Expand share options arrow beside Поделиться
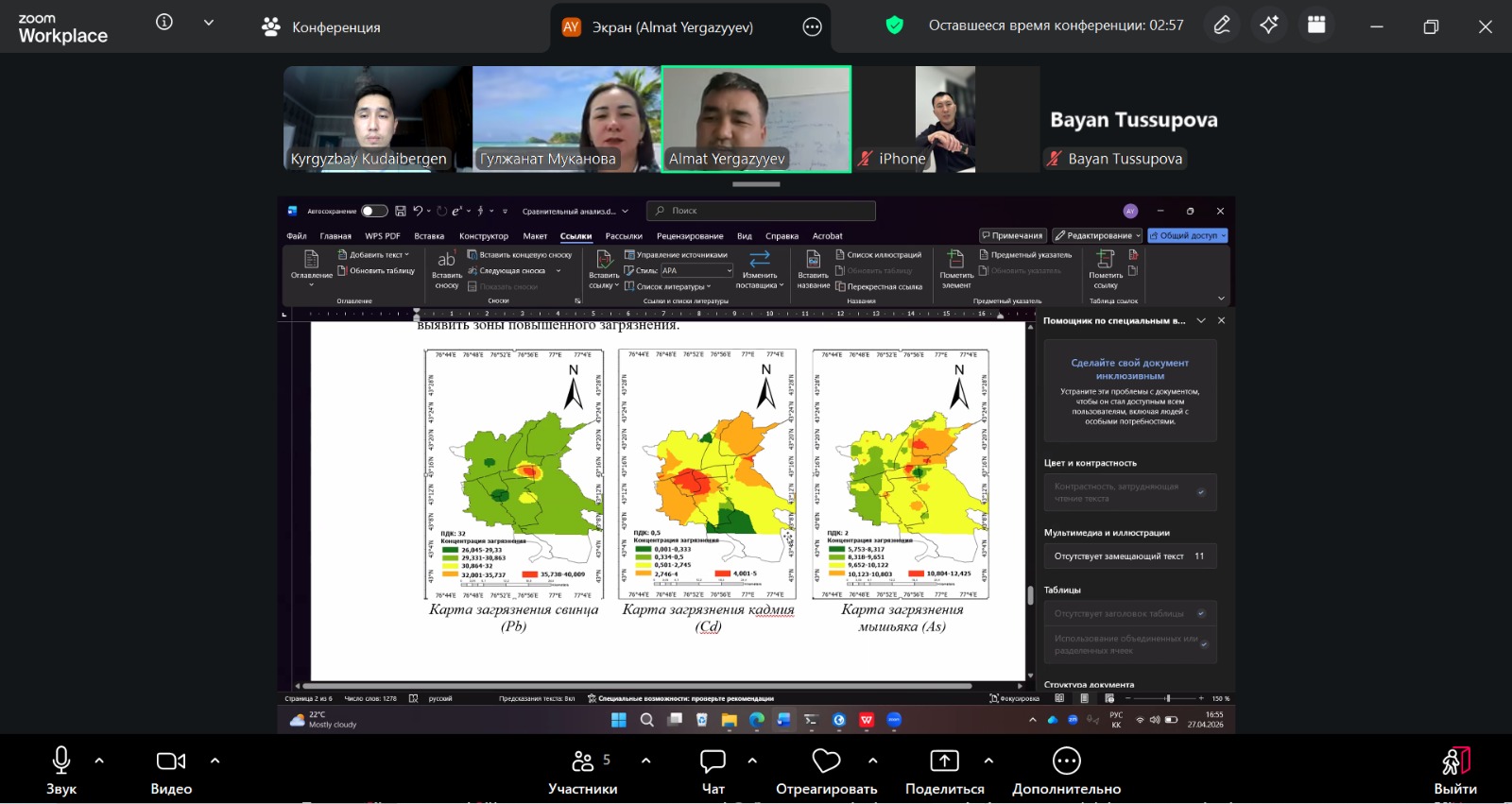Viewport: 1512px width, 804px height. 988,761
